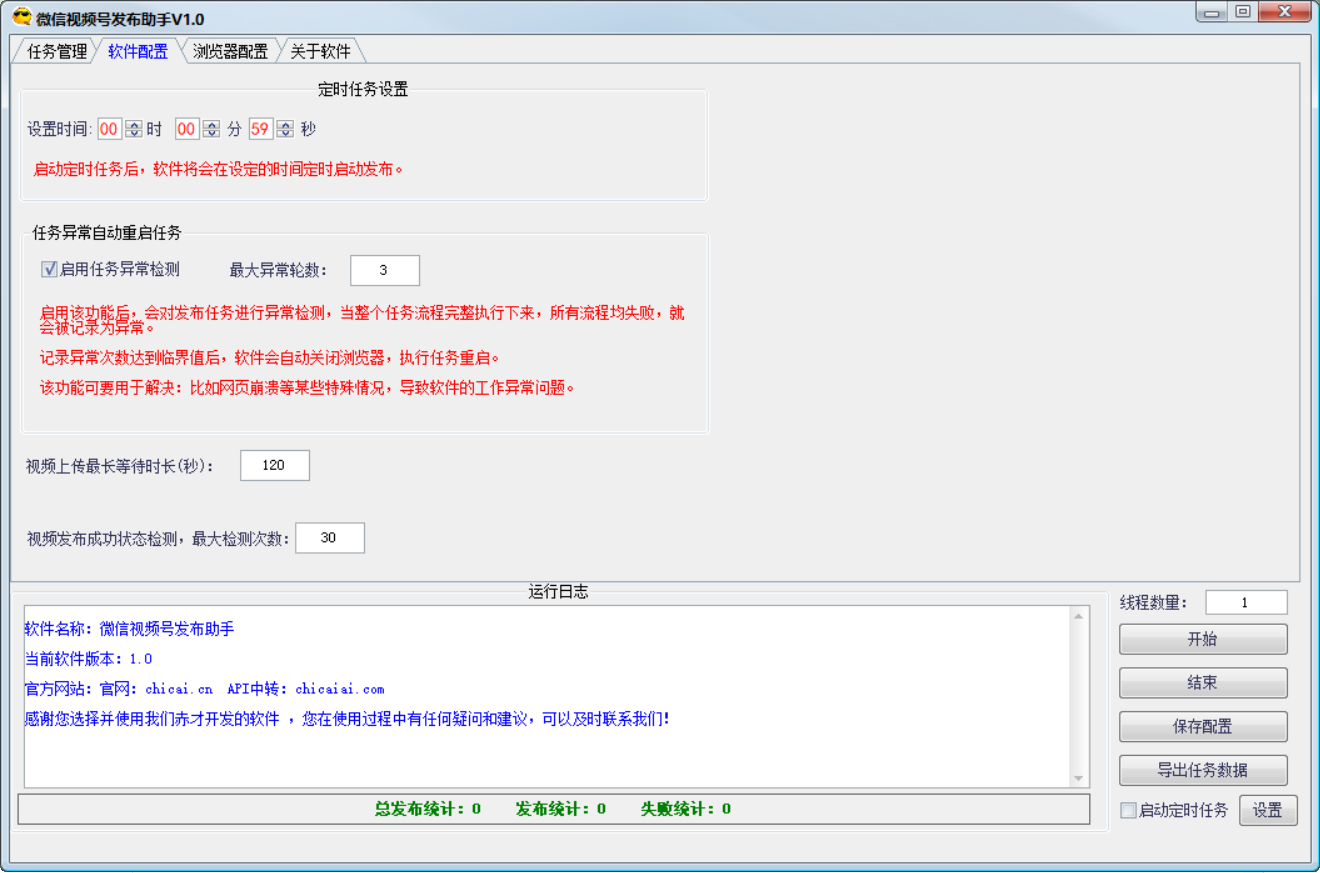Click the 发布统计: 0 status text
Screen dimensions: 1320x873
561,809
